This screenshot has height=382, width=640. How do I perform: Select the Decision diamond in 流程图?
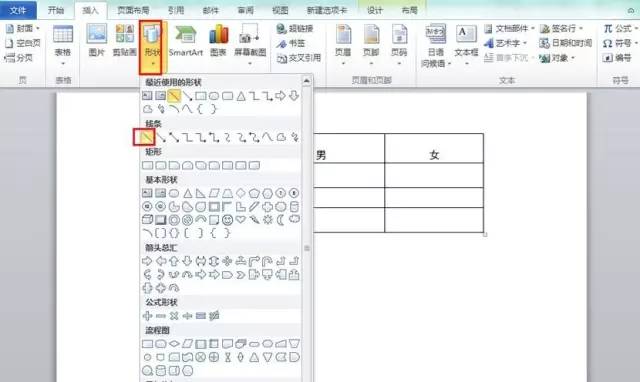tap(174, 344)
